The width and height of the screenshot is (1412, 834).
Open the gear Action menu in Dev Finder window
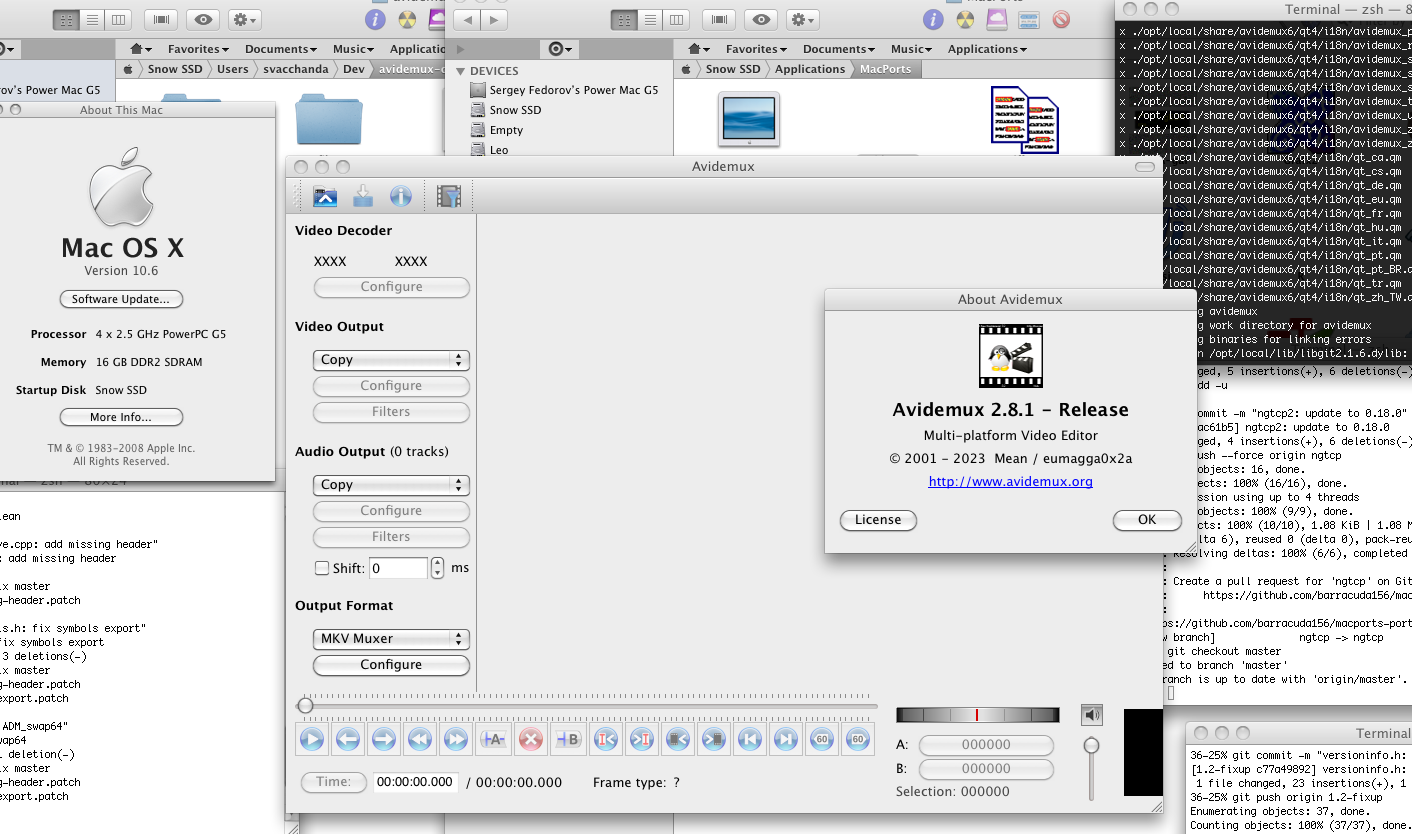[x=245, y=19]
